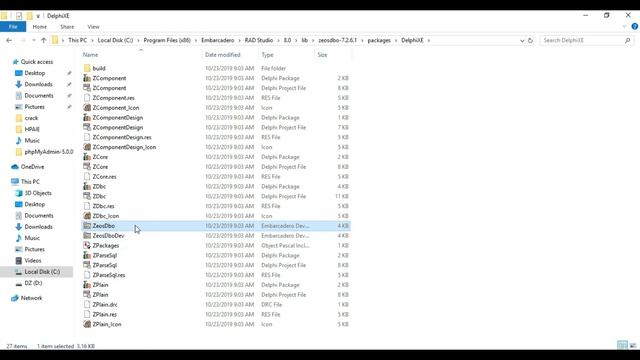Screen dimensions: 640x360
Task: Refresh the DelphiXE folder view
Action: [530, 40]
